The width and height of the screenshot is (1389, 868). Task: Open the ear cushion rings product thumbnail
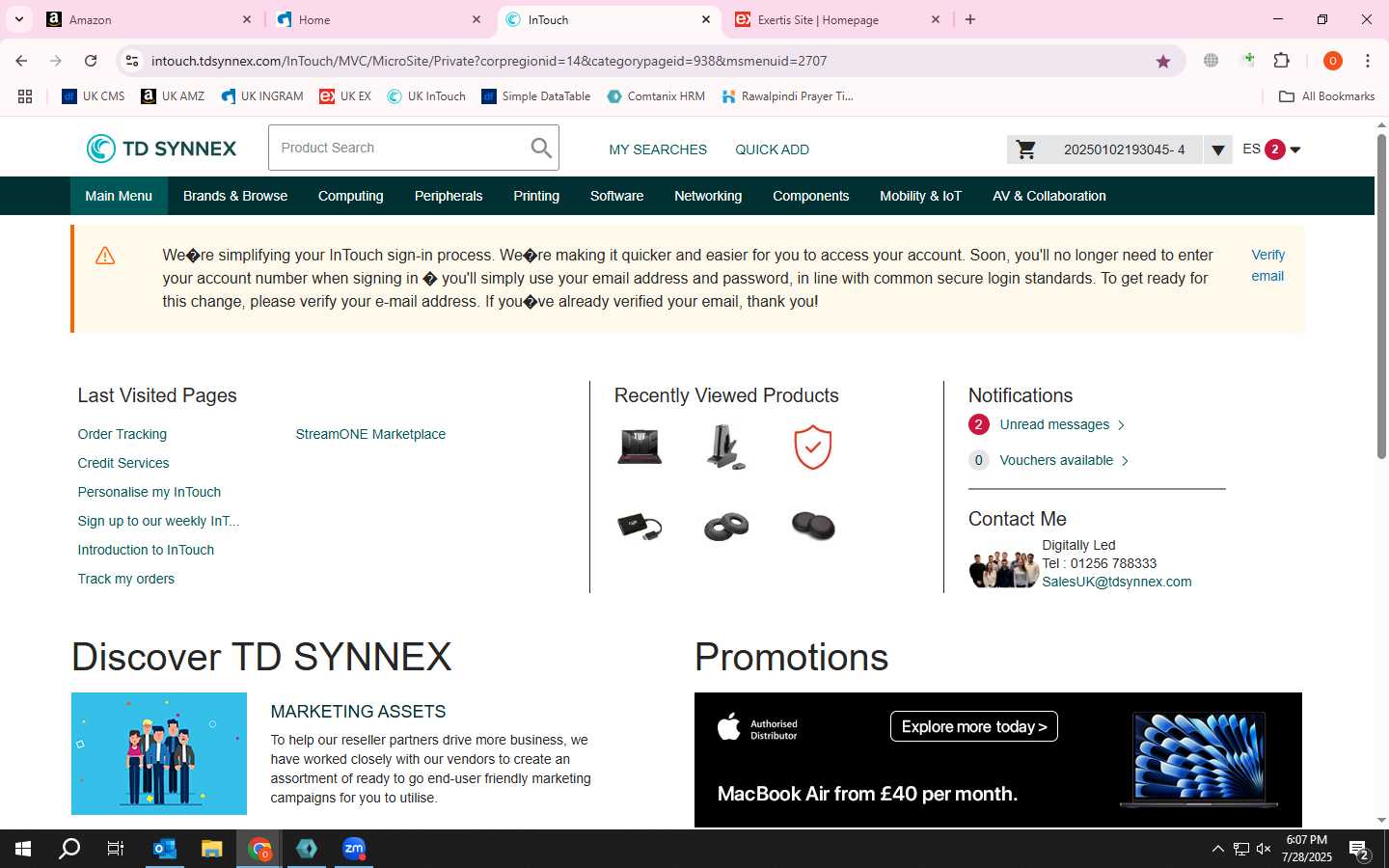[x=726, y=527]
